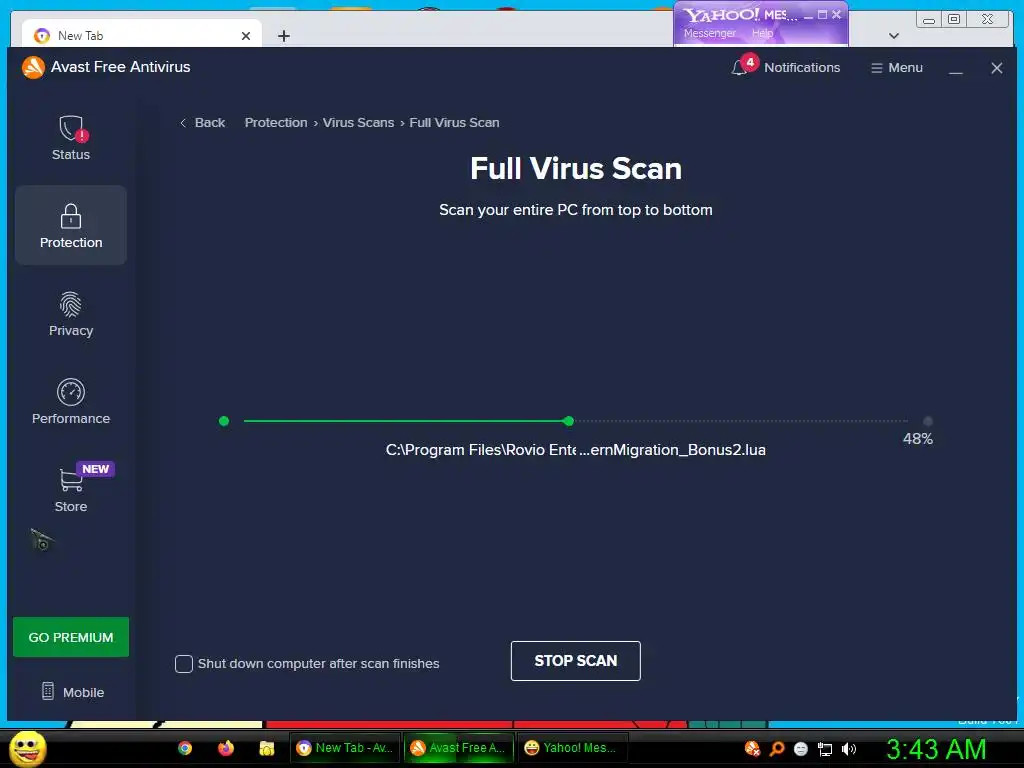Screen dimensions: 1024x768
Task: Click the progress indicator current dot
Action: tap(569, 421)
